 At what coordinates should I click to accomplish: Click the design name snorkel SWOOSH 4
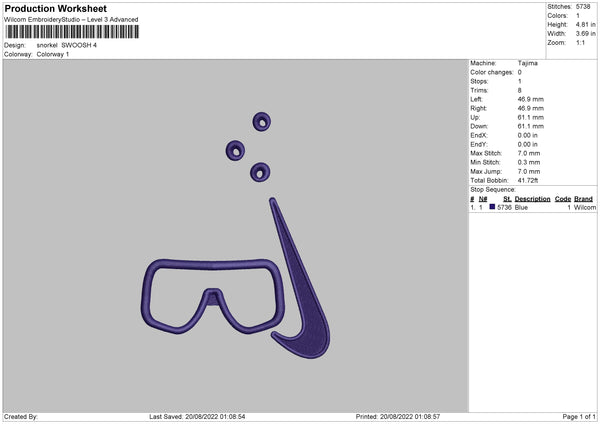67,45
